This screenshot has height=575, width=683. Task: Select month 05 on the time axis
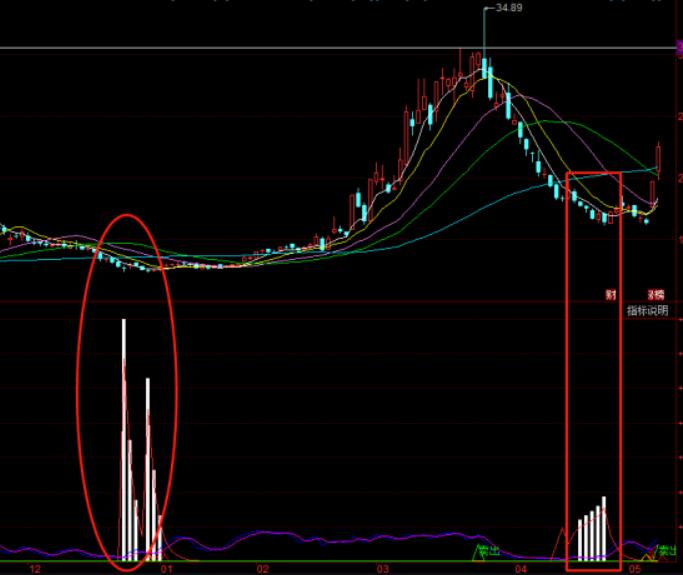(x=634, y=568)
